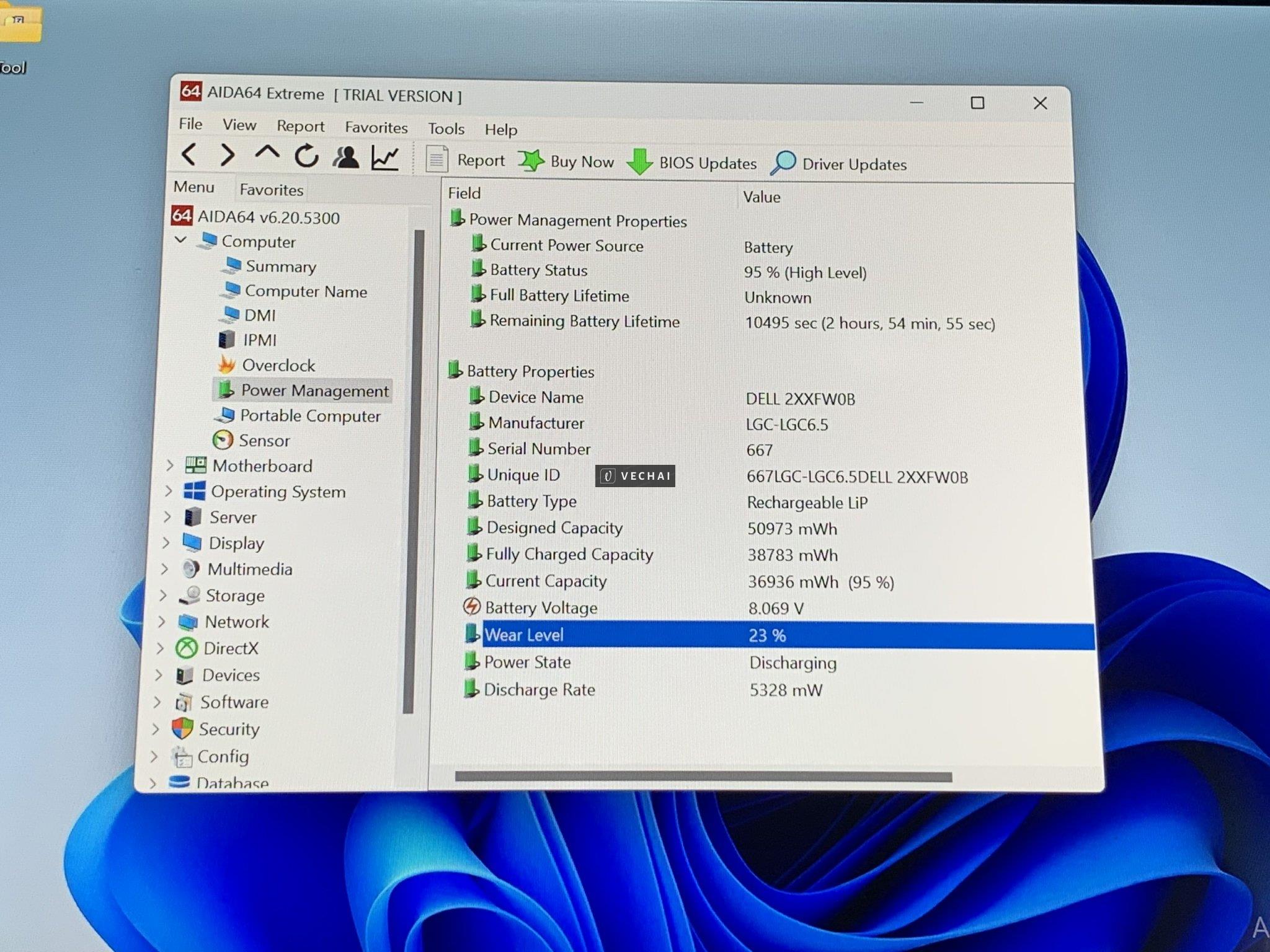Open the Favorites menu
1270x952 pixels.
pyautogui.click(x=376, y=128)
